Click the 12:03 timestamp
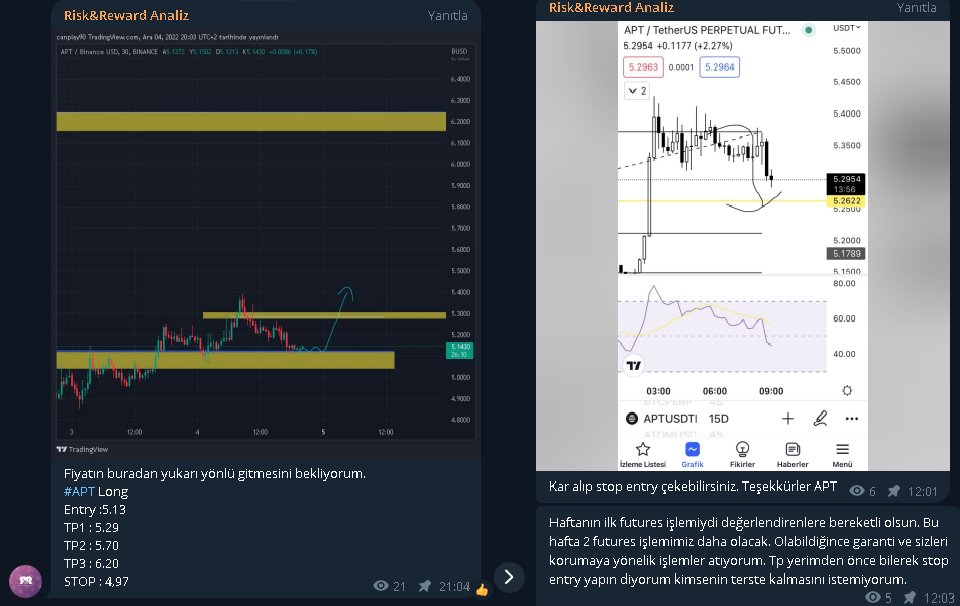This screenshot has width=960, height=606. pyautogui.click(x=939, y=597)
